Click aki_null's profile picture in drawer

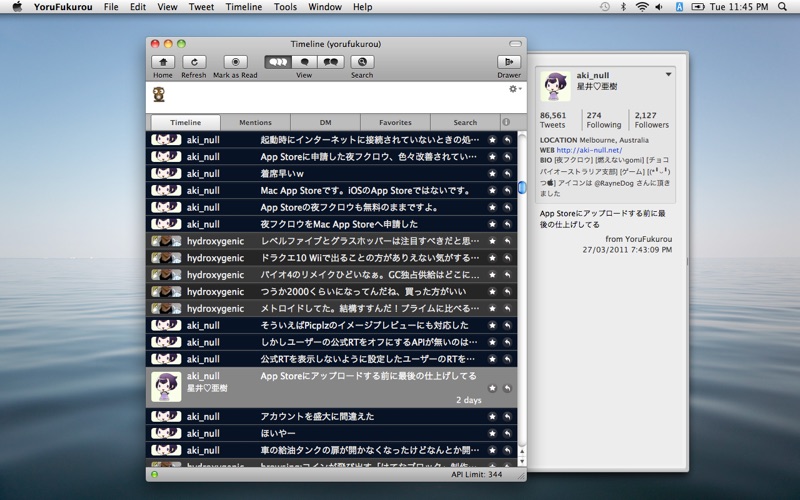556,86
